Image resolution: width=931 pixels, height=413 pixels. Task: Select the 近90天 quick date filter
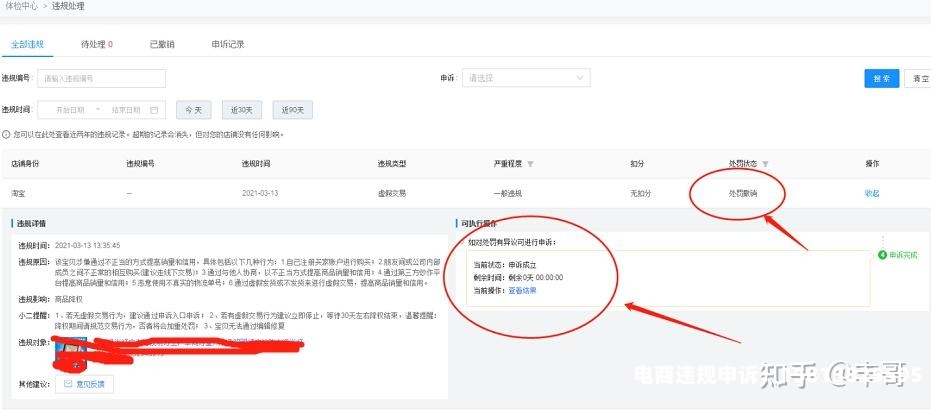click(x=293, y=110)
